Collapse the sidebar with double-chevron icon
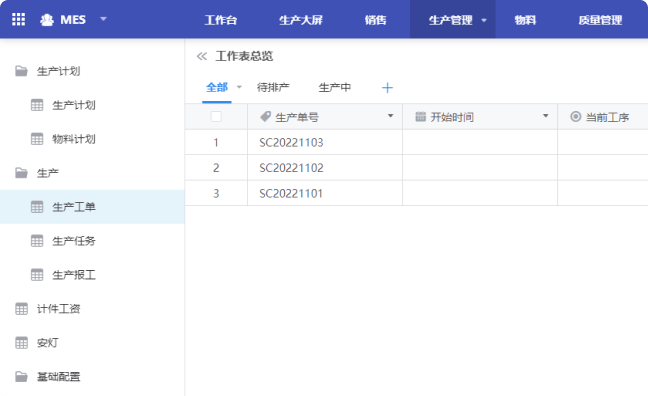This screenshot has height=396, width=648. [x=202, y=56]
